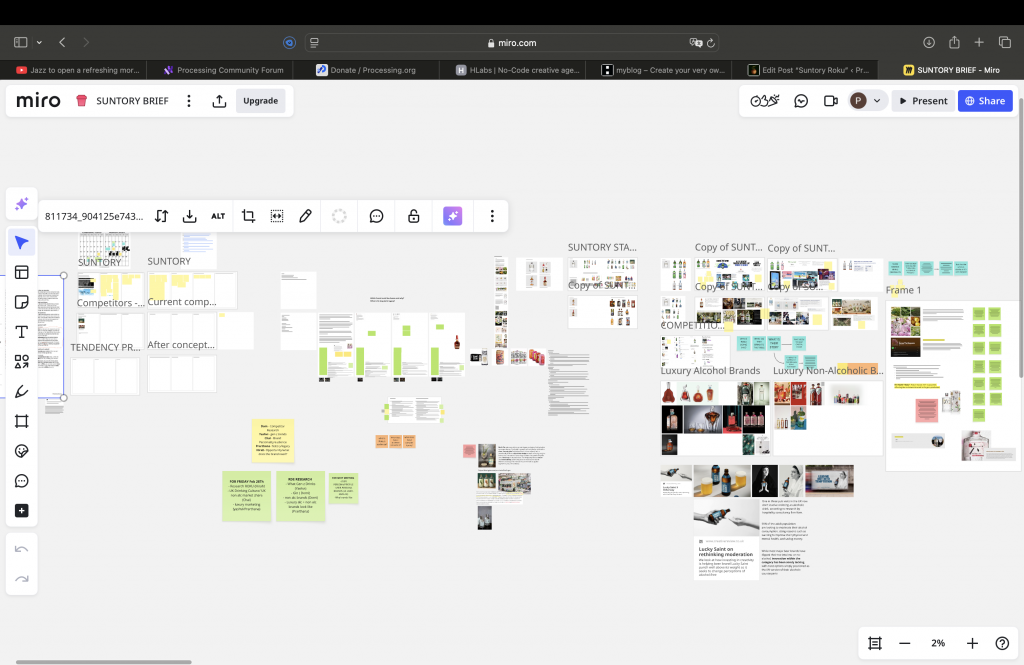The image size is (1024, 665).
Task: Show Safari tab overview
Action: [x=1004, y=42]
